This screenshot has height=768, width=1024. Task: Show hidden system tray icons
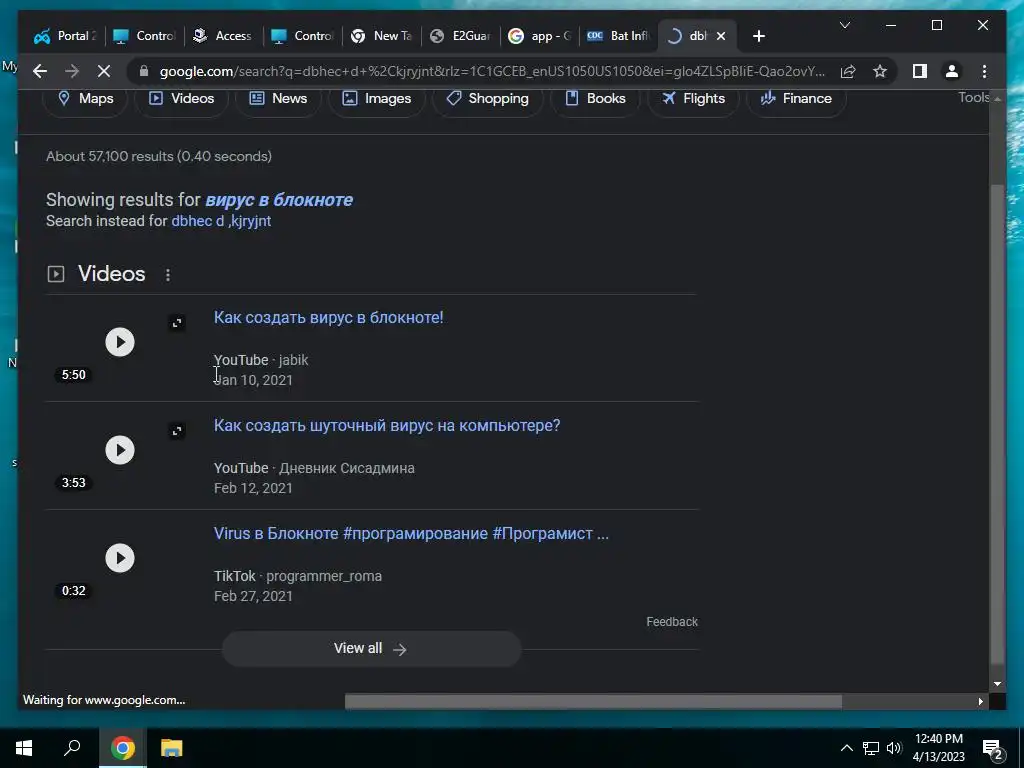click(846, 748)
